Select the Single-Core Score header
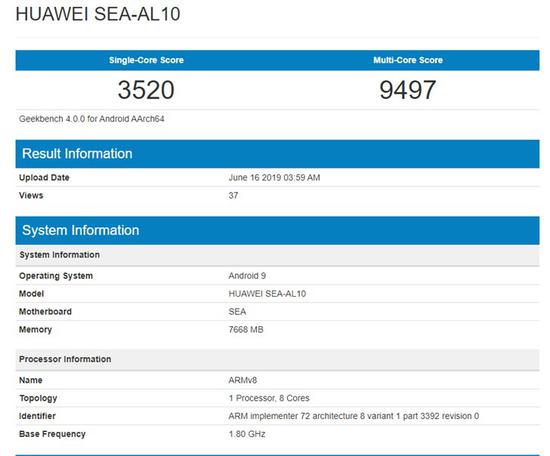This screenshot has height=456, width=550. (x=146, y=60)
